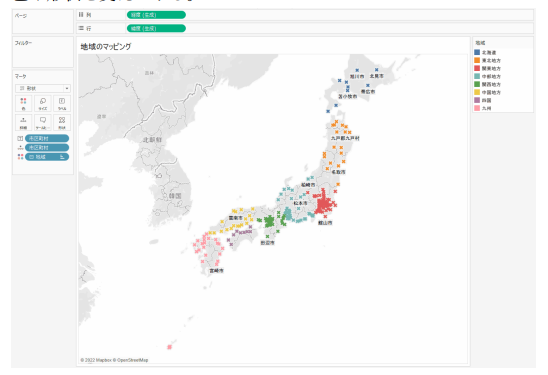Select 九州 label in the legend
The image size is (548, 375).
486,108
